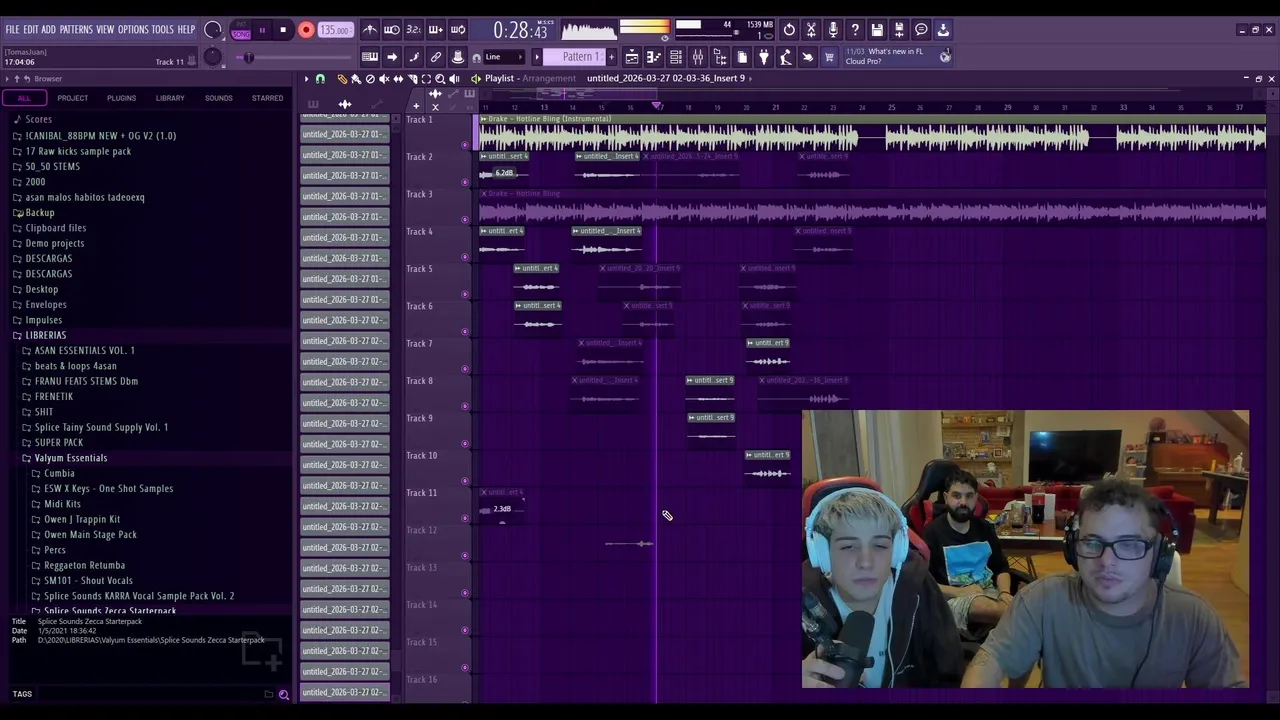Open the OPTIONS menu
The height and width of the screenshot is (720, 1280).
[132, 30]
